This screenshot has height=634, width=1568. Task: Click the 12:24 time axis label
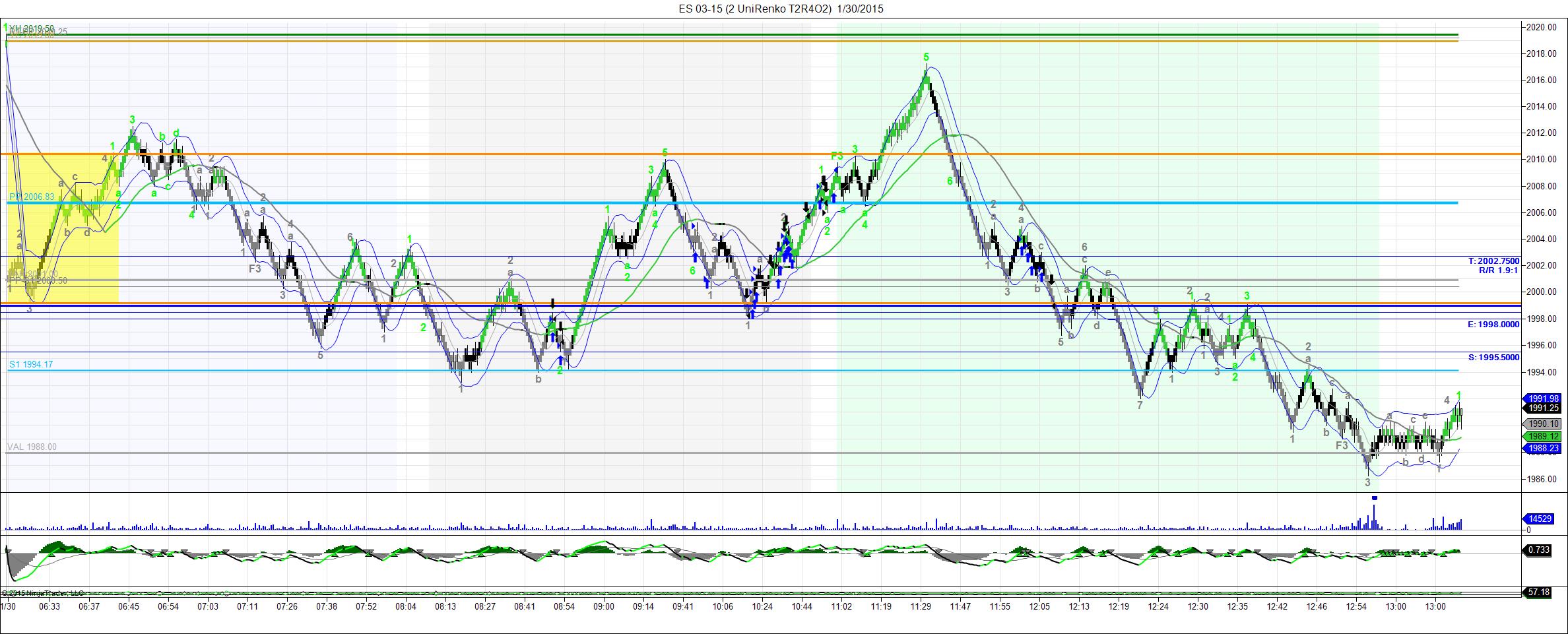pyautogui.click(x=1158, y=606)
